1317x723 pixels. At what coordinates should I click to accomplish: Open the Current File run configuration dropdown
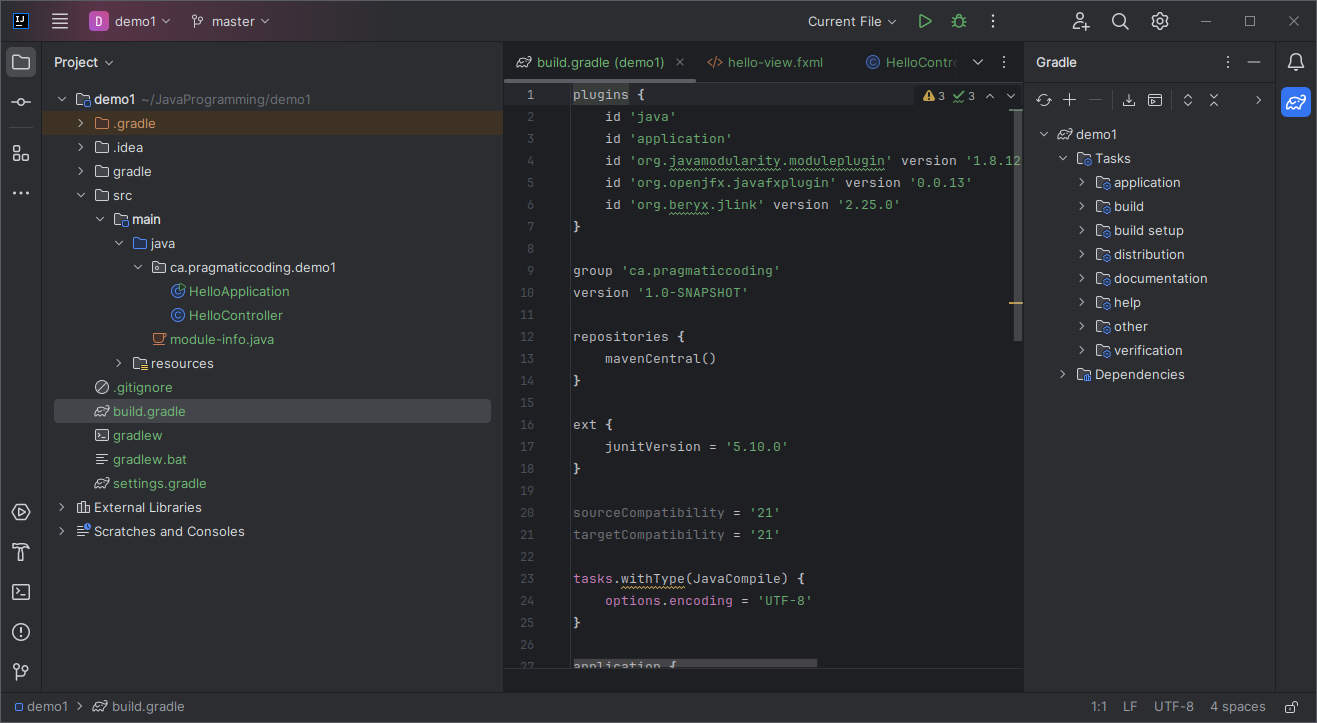point(853,21)
